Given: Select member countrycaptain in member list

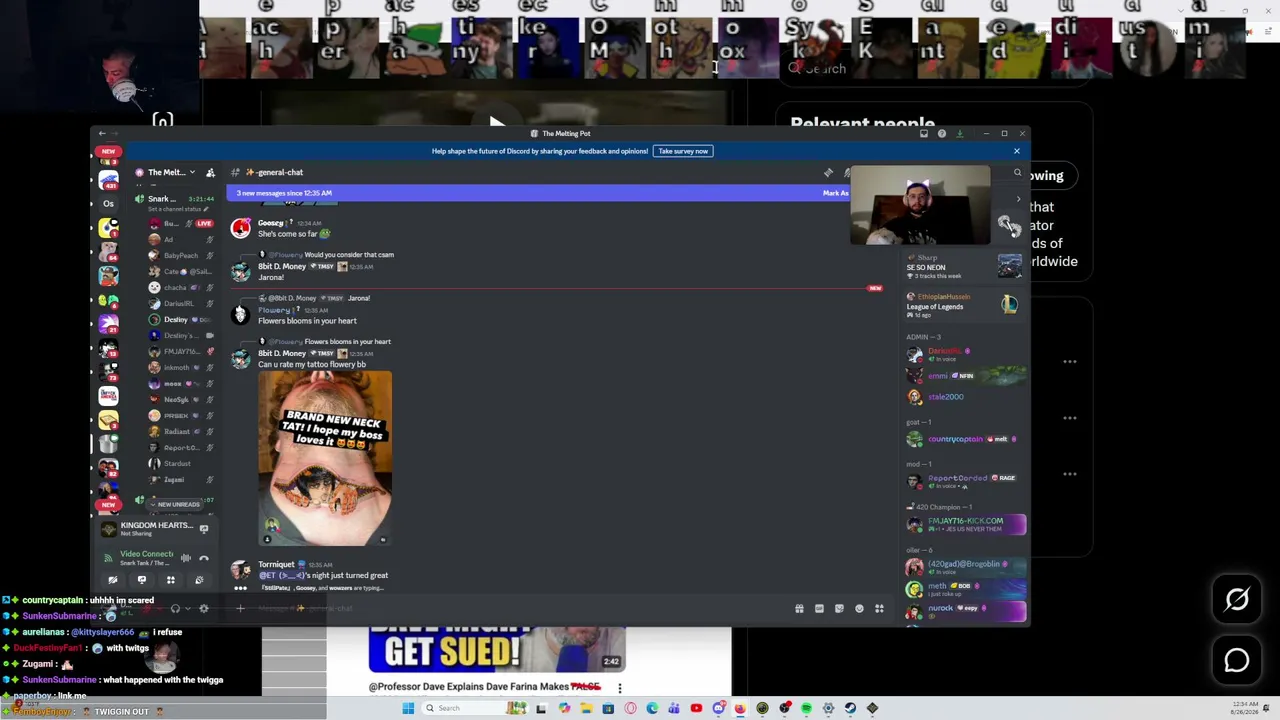Looking at the screenshot, I should [x=965, y=439].
